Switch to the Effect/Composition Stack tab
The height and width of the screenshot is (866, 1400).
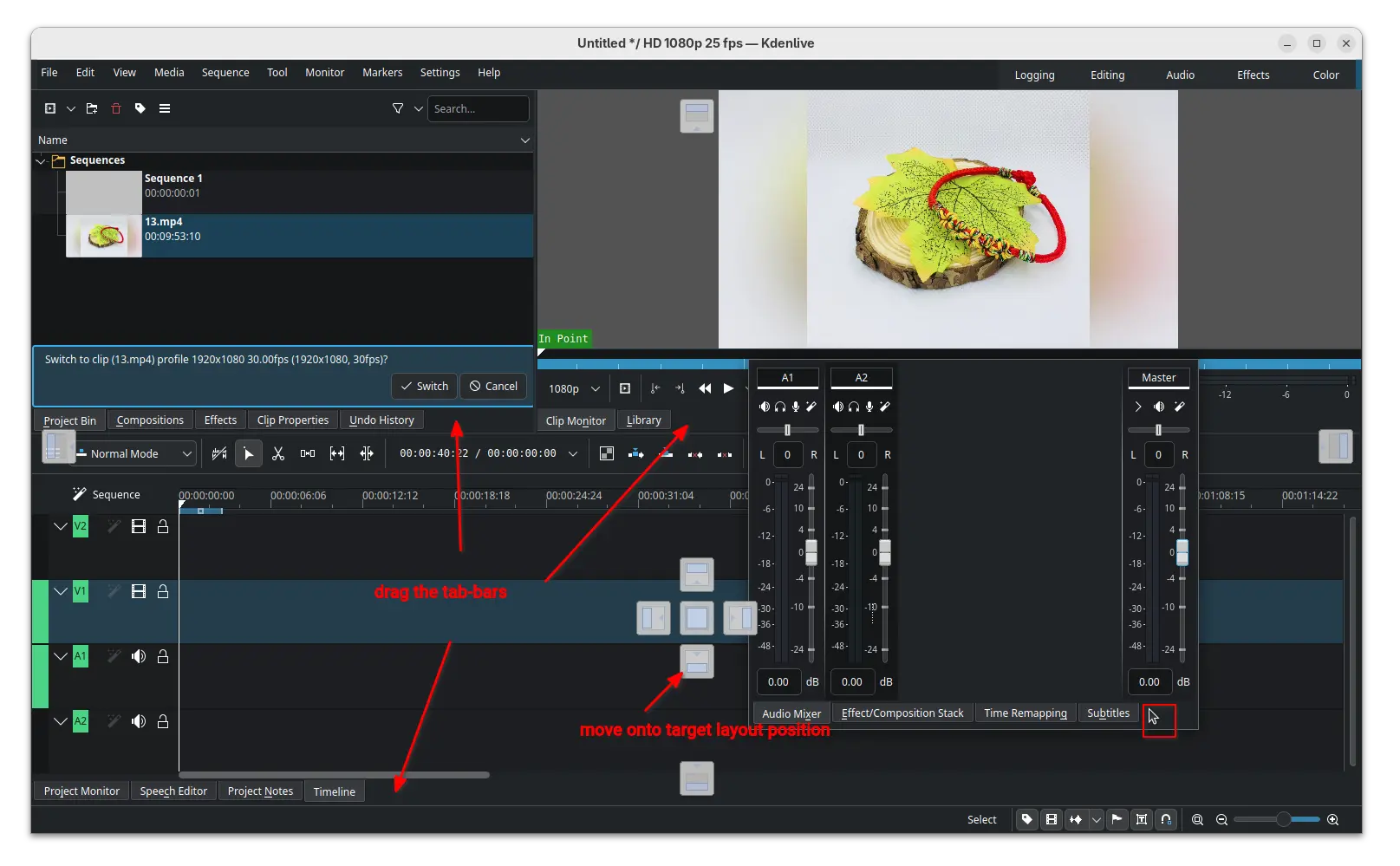point(902,713)
